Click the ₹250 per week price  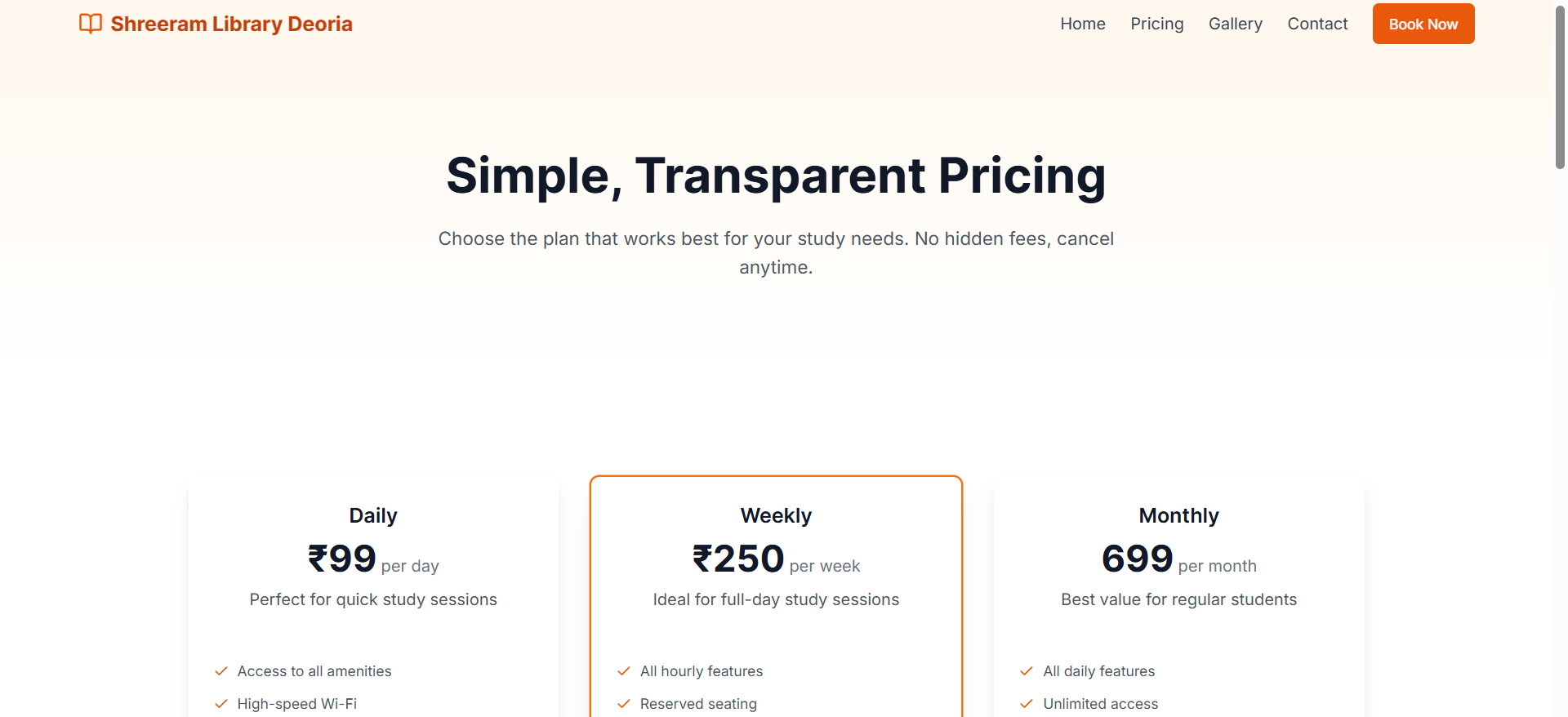(776, 559)
